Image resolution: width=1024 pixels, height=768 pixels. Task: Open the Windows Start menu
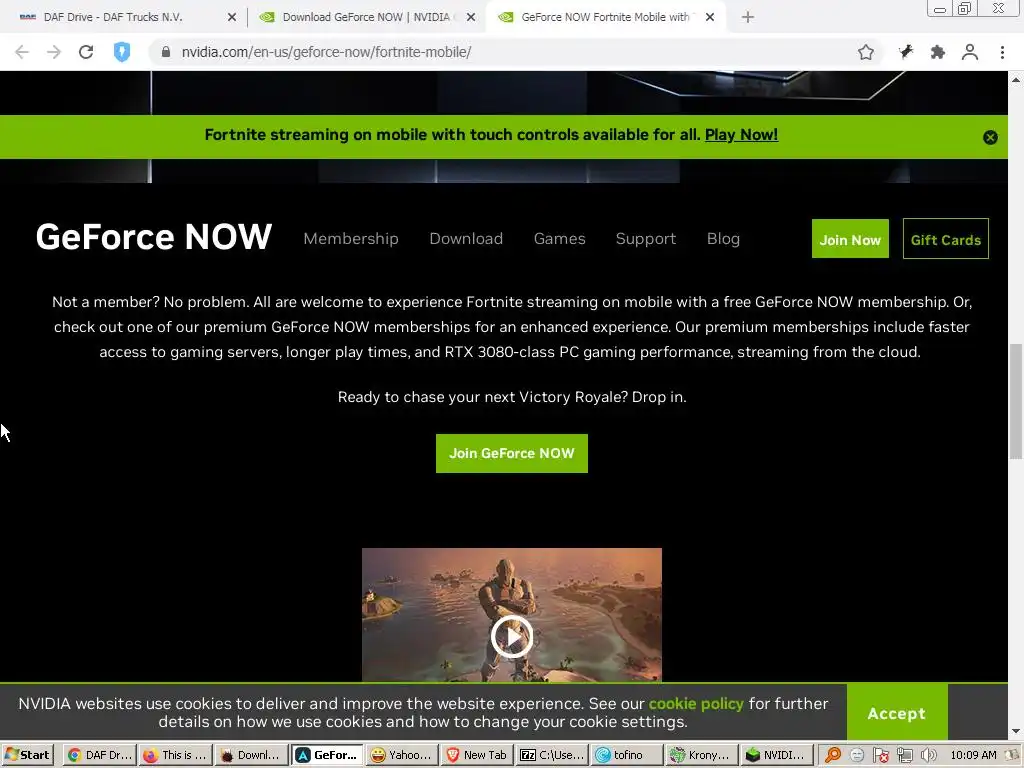click(x=27, y=755)
